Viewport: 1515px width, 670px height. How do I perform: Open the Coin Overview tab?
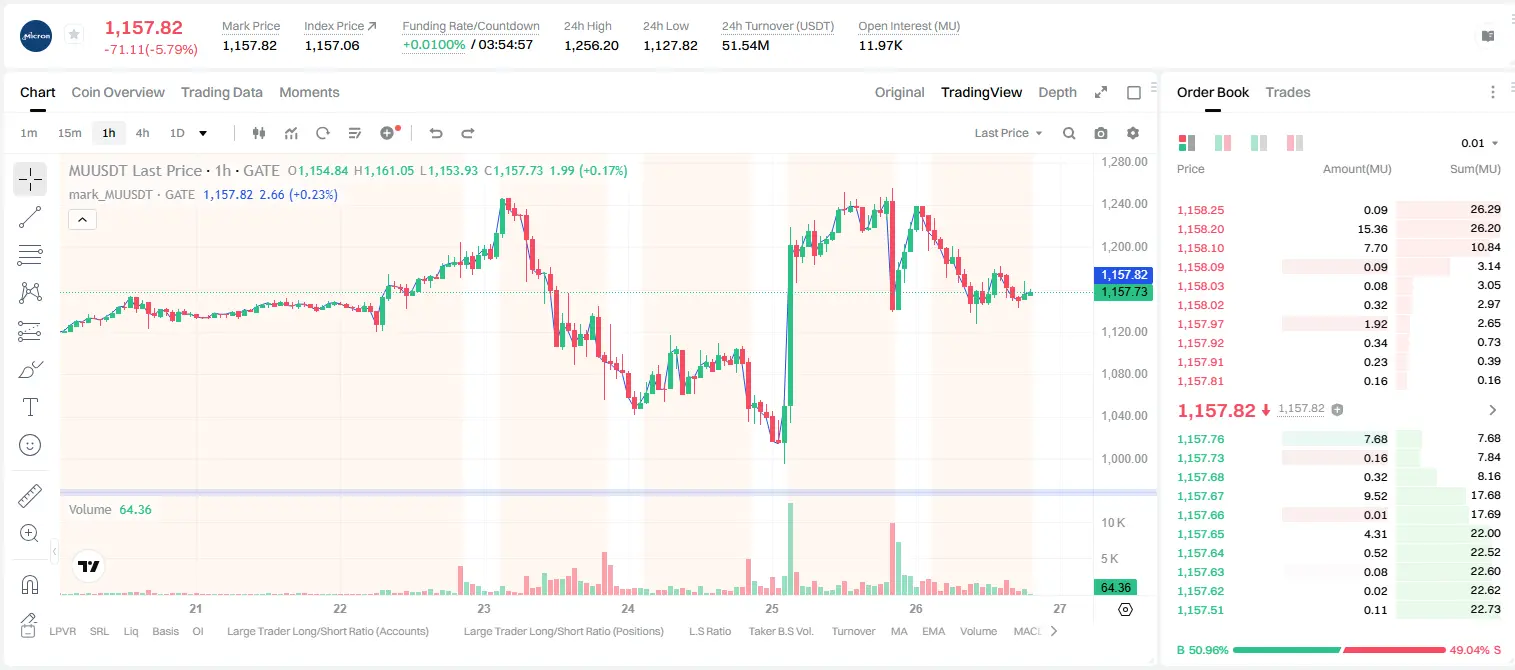[x=118, y=92]
